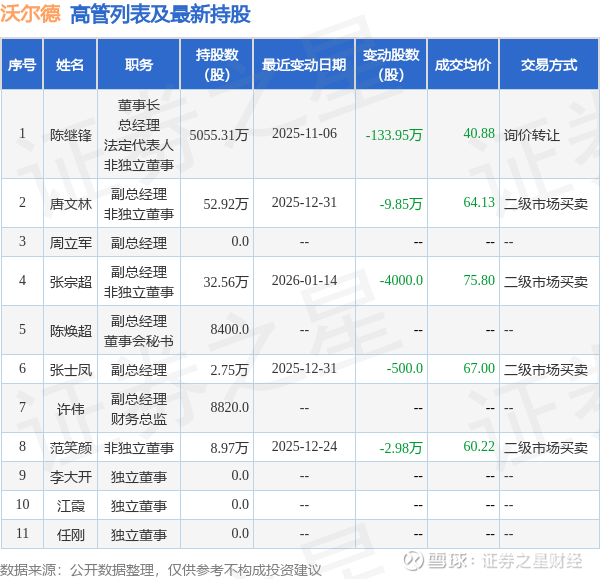Click the name 张士凤

(71, 370)
